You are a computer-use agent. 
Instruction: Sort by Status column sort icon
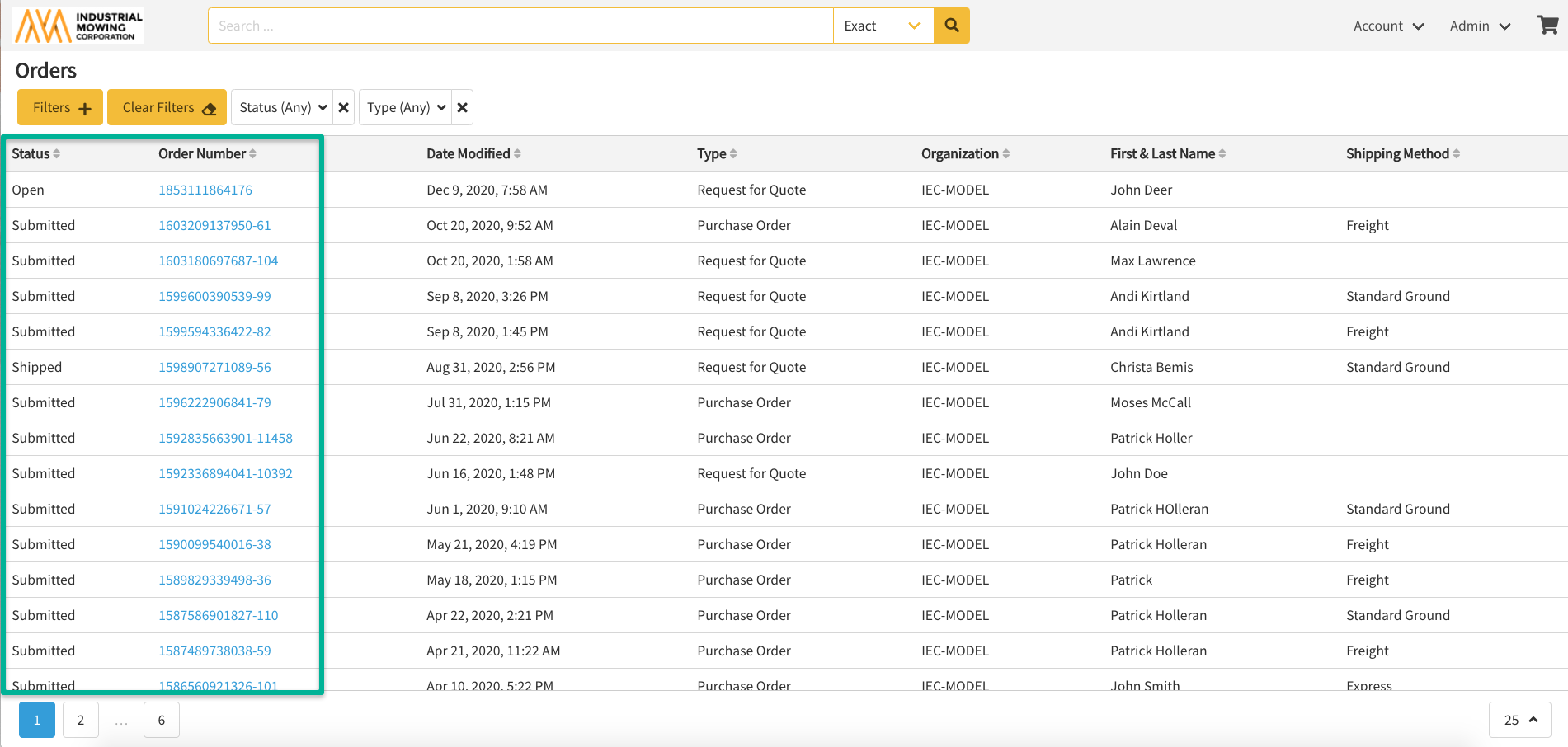point(57,154)
